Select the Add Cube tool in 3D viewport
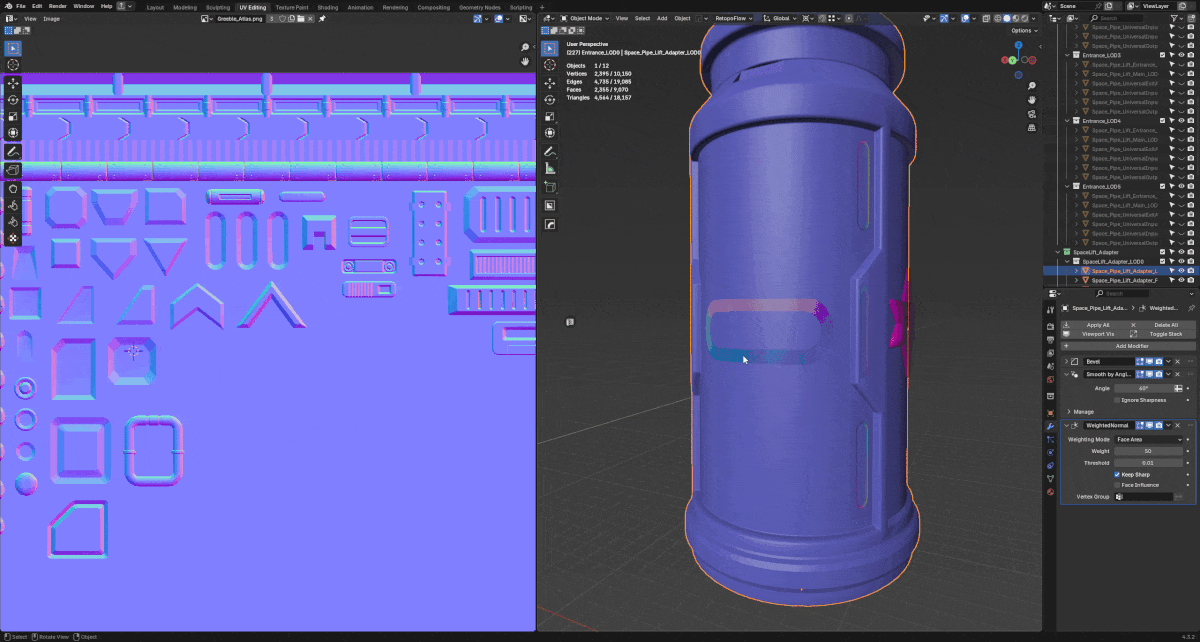The image size is (1200, 642). (x=550, y=187)
